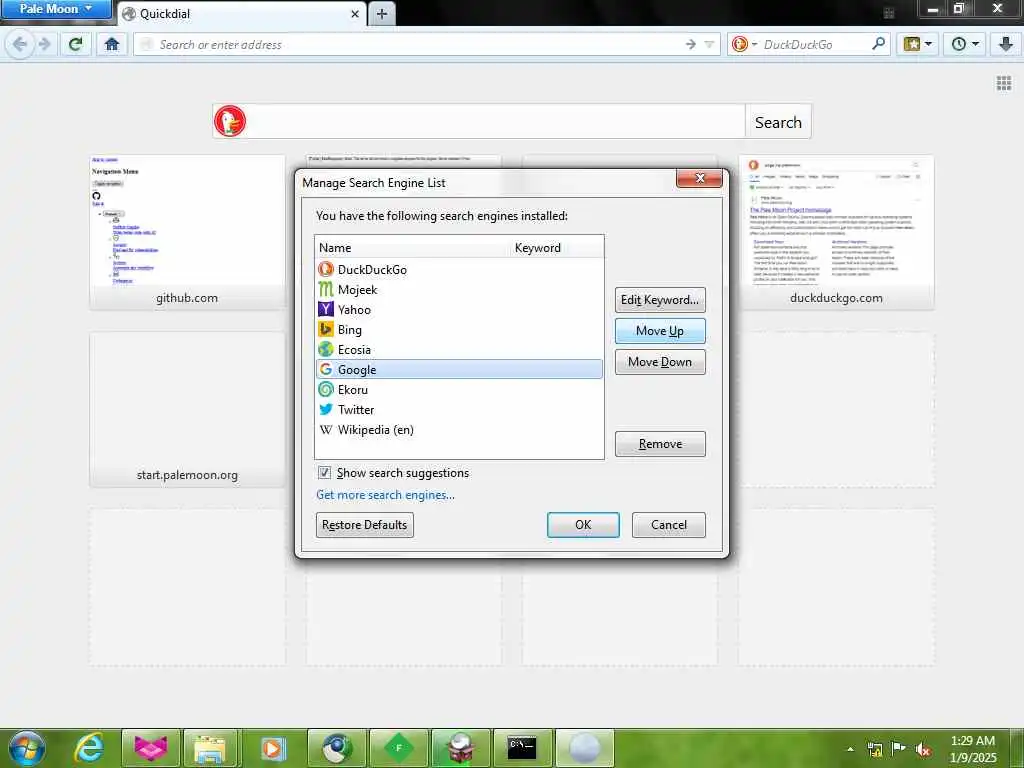Launch Internet Explorer from taskbar
Screen dimensions: 1024x768
point(89,748)
